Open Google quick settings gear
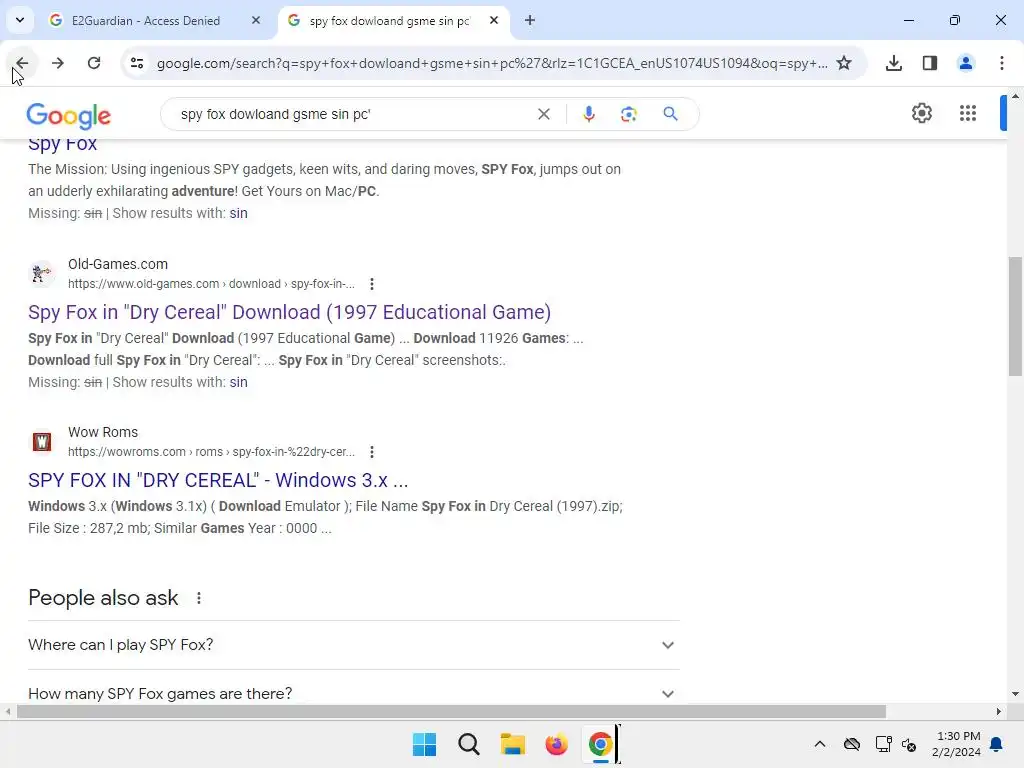The width and height of the screenshot is (1024, 768). click(x=921, y=113)
